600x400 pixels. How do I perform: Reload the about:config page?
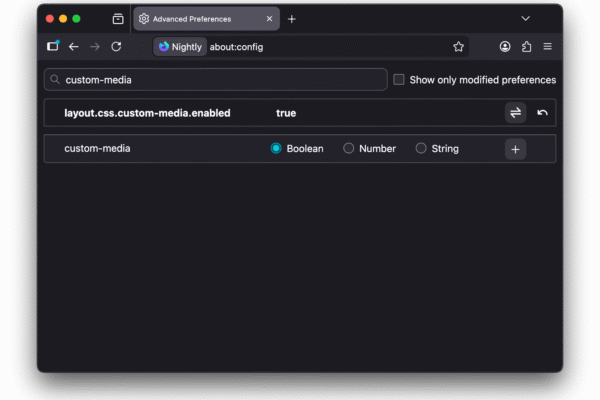click(116, 47)
